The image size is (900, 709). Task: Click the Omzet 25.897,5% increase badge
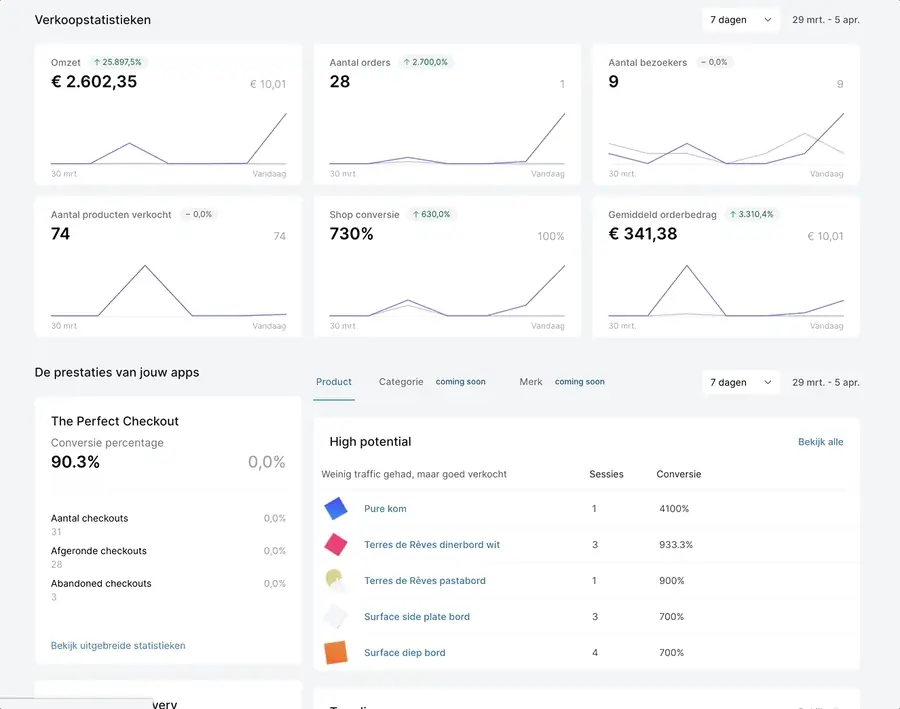[x=117, y=62]
